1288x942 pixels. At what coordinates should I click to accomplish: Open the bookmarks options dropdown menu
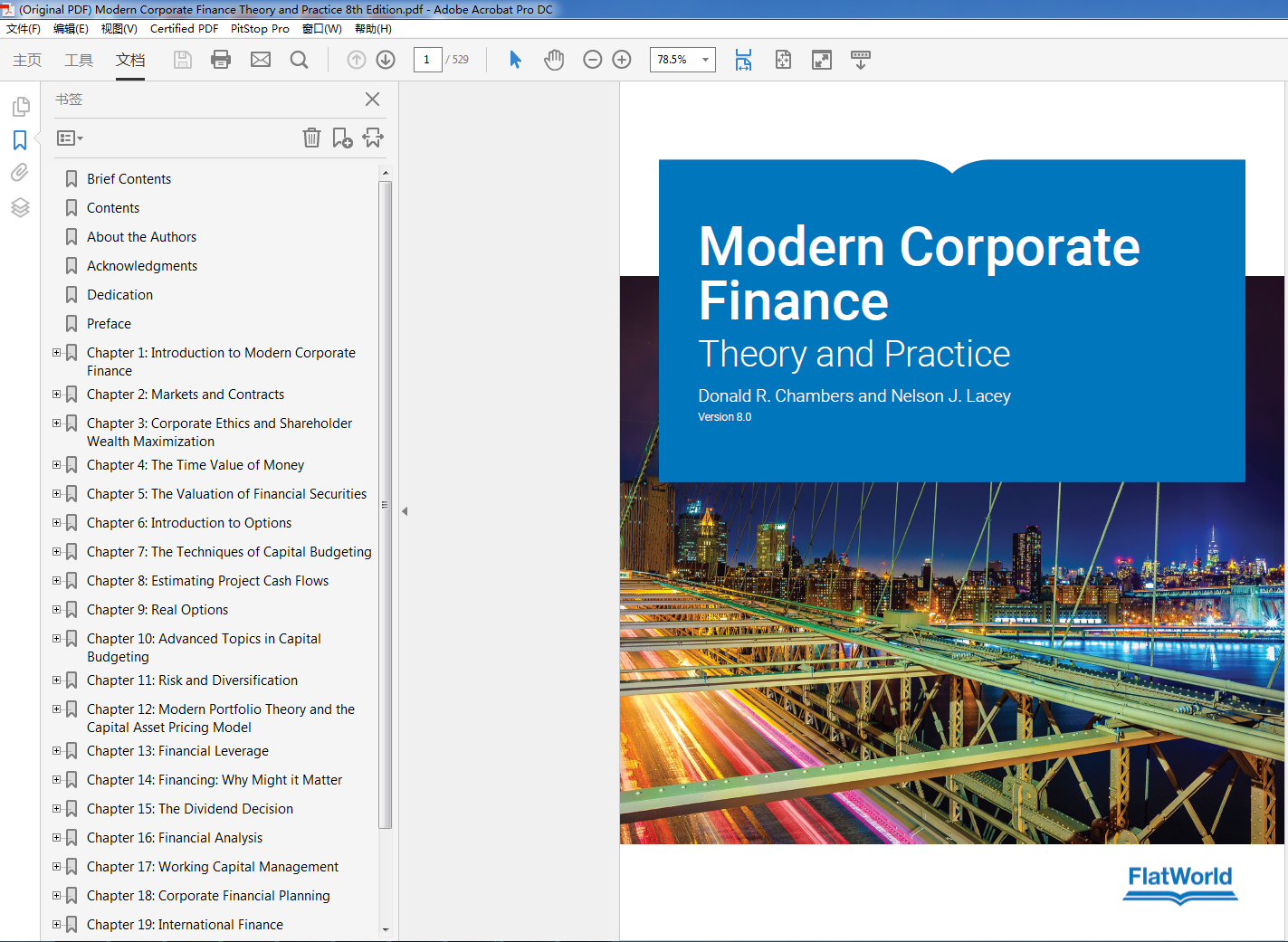(x=70, y=138)
